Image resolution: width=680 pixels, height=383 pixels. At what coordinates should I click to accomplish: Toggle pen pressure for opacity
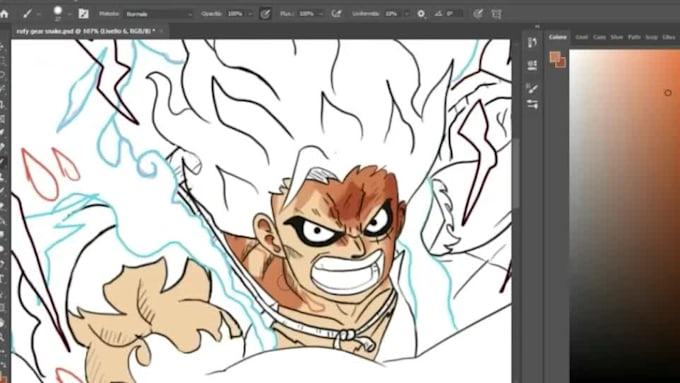(265, 14)
